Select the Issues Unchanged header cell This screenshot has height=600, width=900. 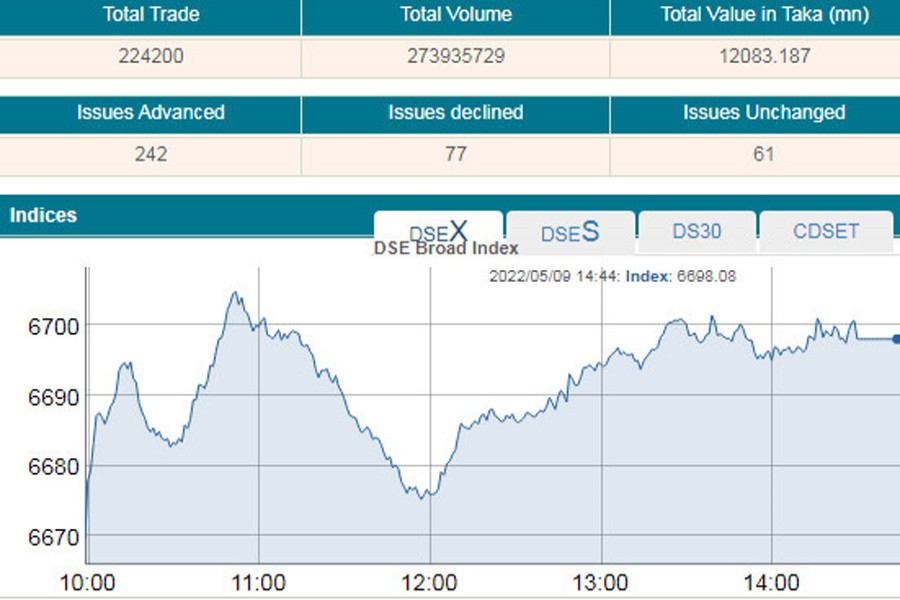tap(764, 113)
